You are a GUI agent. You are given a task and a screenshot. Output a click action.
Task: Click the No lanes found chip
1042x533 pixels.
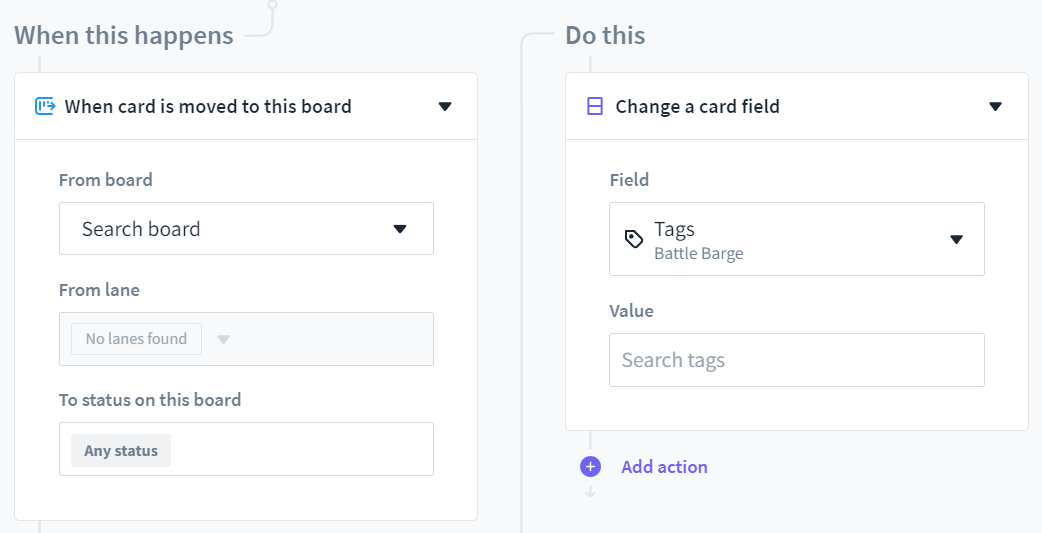coord(136,339)
